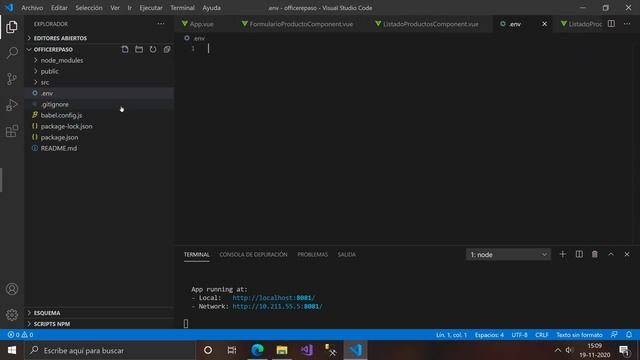Viewport: 640px width, 360px height.
Task: Go to line via Lín. 1, col. 1
Action: tap(451, 335)
